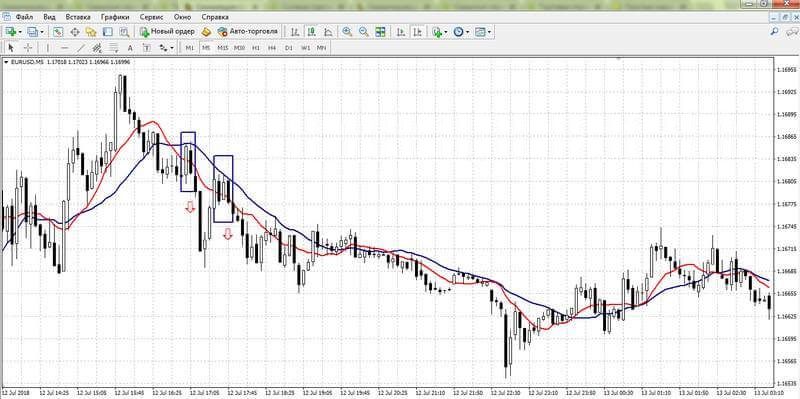Open the periodicity clock dropdown
Screen dimensions: 800x399
[x=461, y=32]
